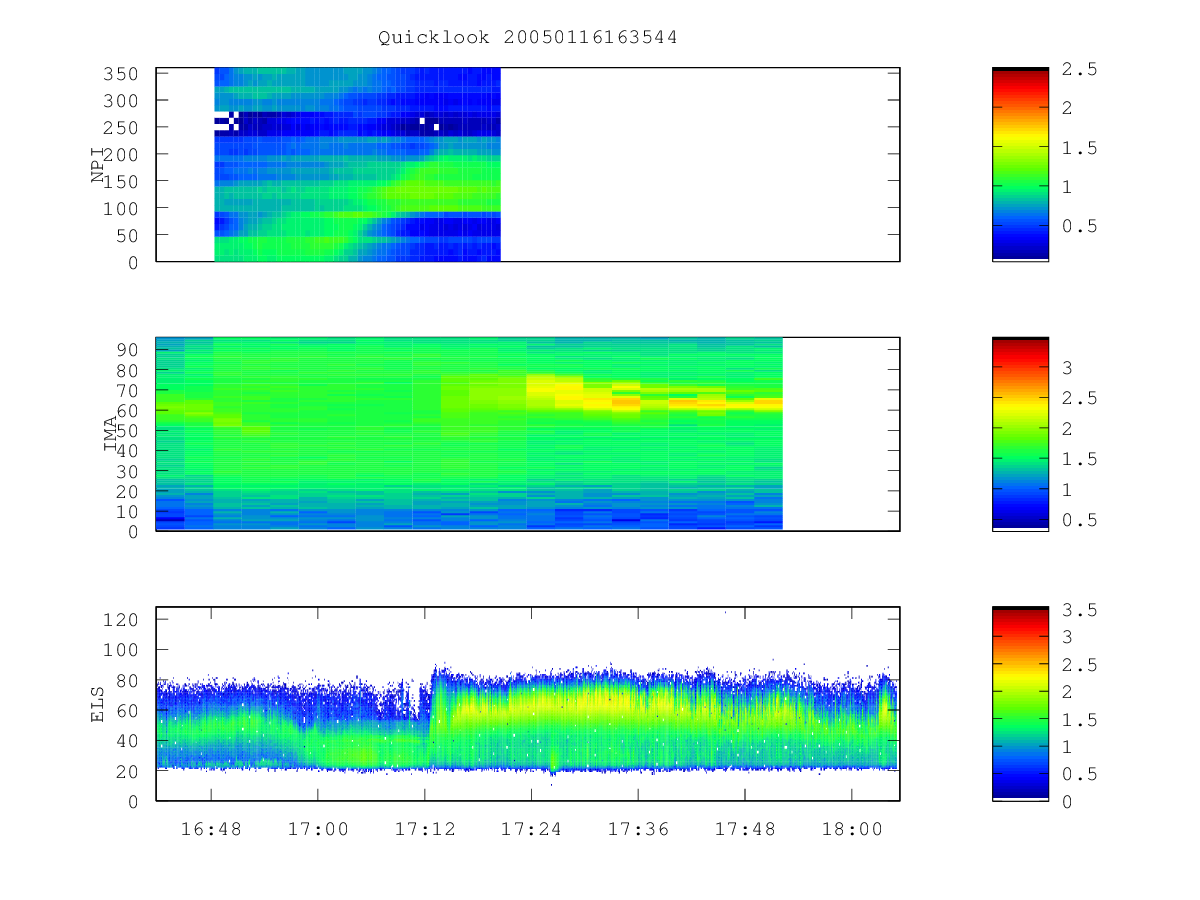The height and width of the screenshot is (900, 1200).
Task: Click the white missing-data pixels in NPI plot
Action: tap(227, 121)
